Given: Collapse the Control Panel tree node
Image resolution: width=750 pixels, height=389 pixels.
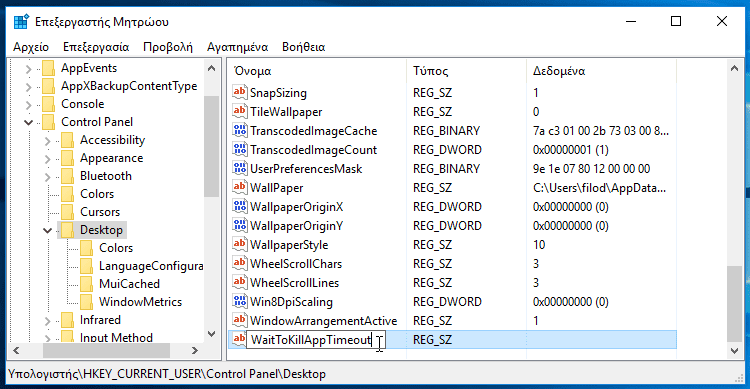Looking at the screenshot, I should coord(29,122).
